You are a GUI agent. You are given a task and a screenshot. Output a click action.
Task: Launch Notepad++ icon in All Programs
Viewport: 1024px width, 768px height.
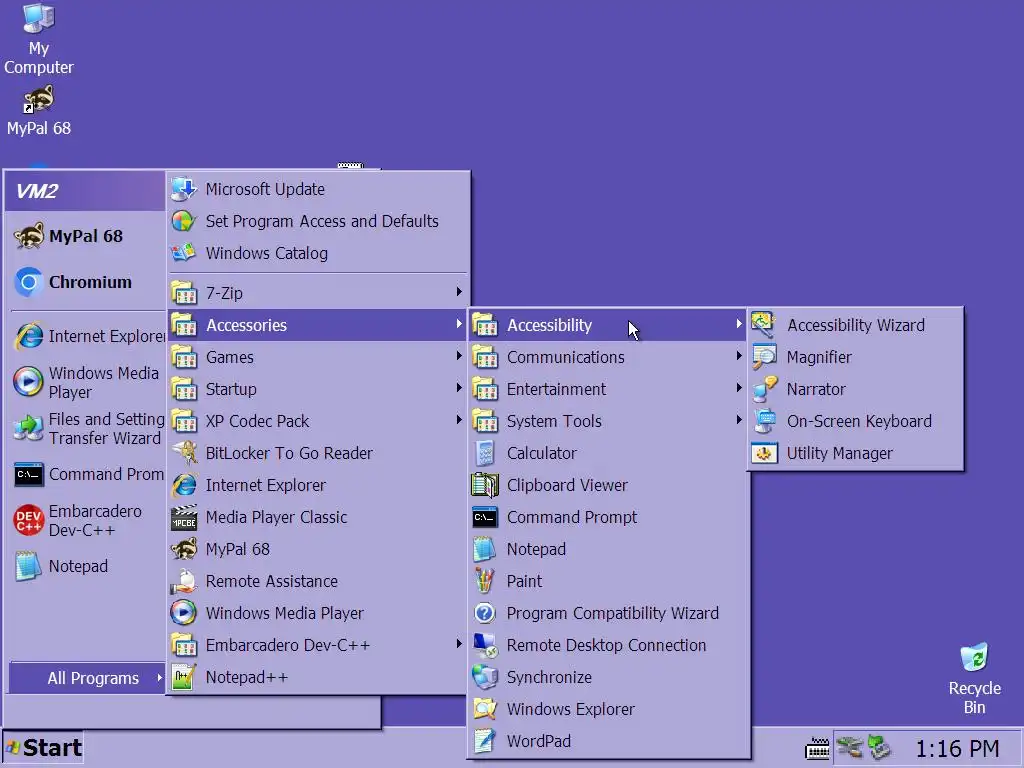(184, 677)
